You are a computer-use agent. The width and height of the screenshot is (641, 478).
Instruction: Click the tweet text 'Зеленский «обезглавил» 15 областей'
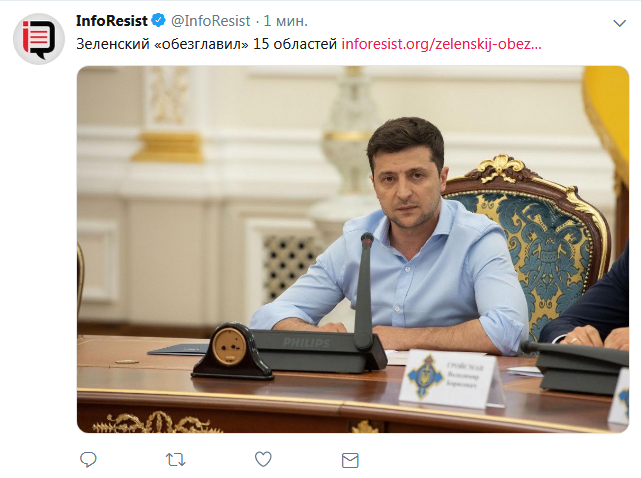tap(206, 44)
